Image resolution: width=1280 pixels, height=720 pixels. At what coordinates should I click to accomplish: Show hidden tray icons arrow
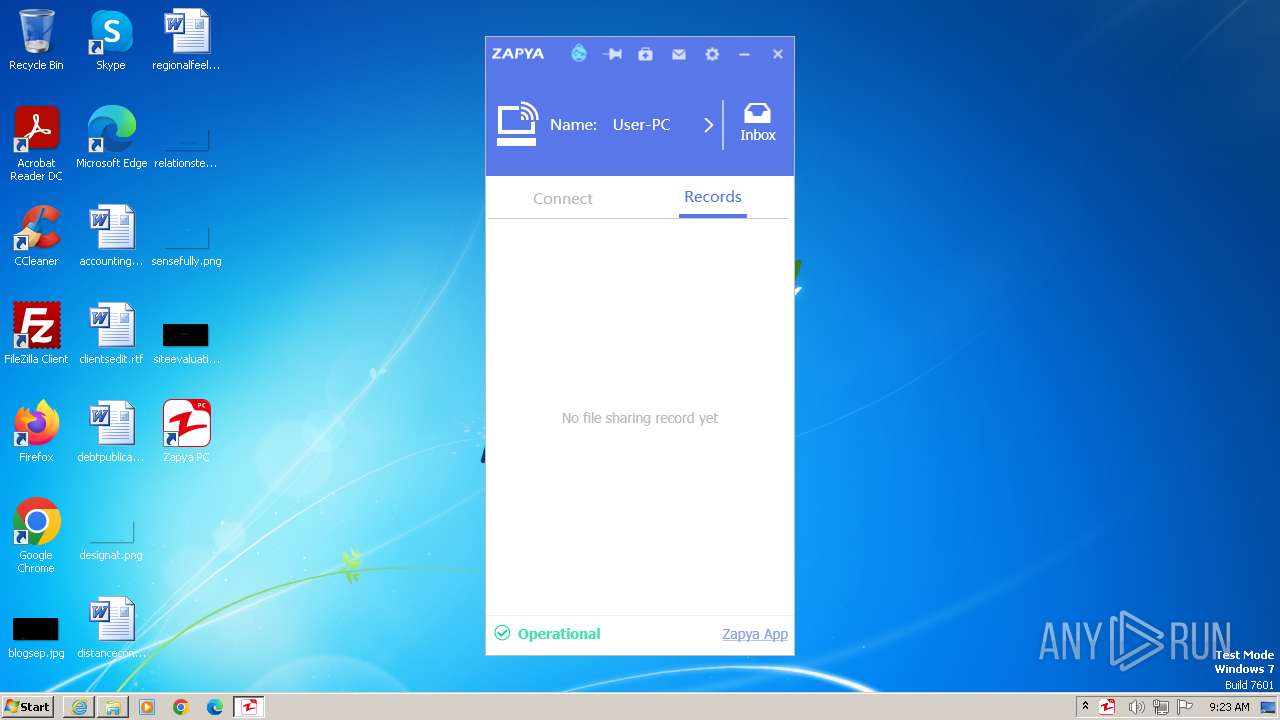[1085, 707]
